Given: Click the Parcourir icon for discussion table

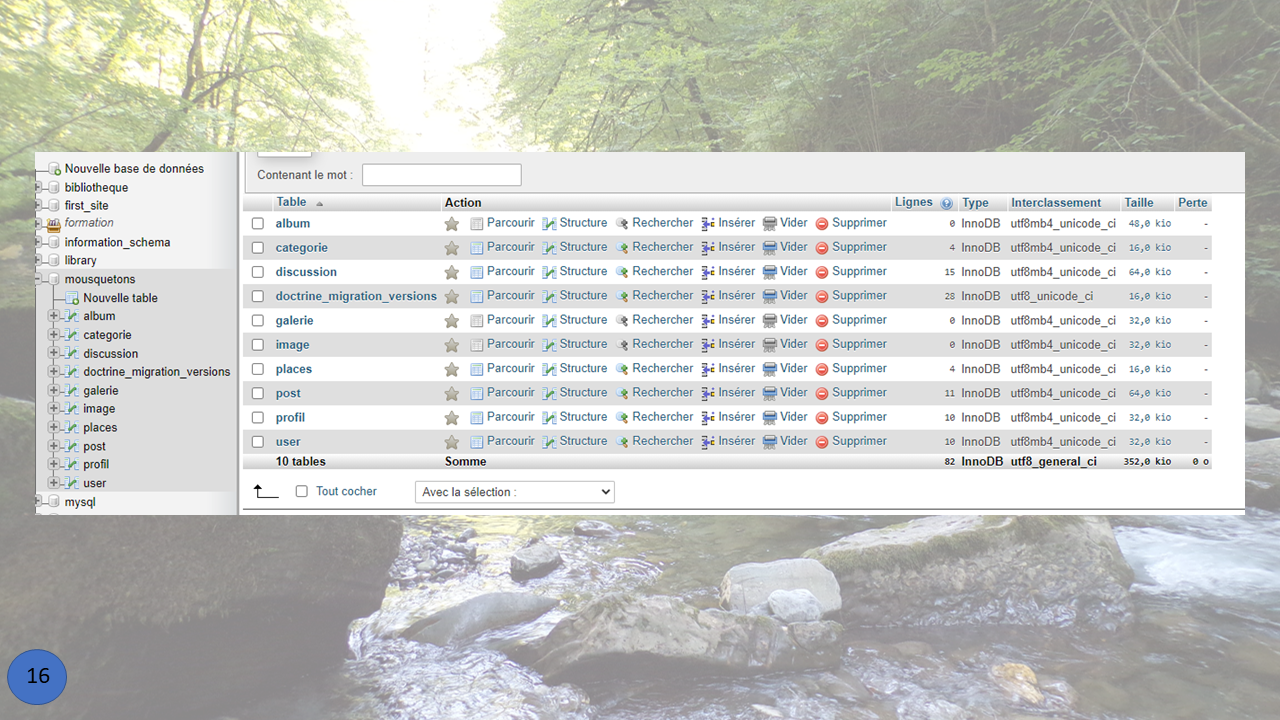Looking at the screenshot, I should [x=477, y=272].
